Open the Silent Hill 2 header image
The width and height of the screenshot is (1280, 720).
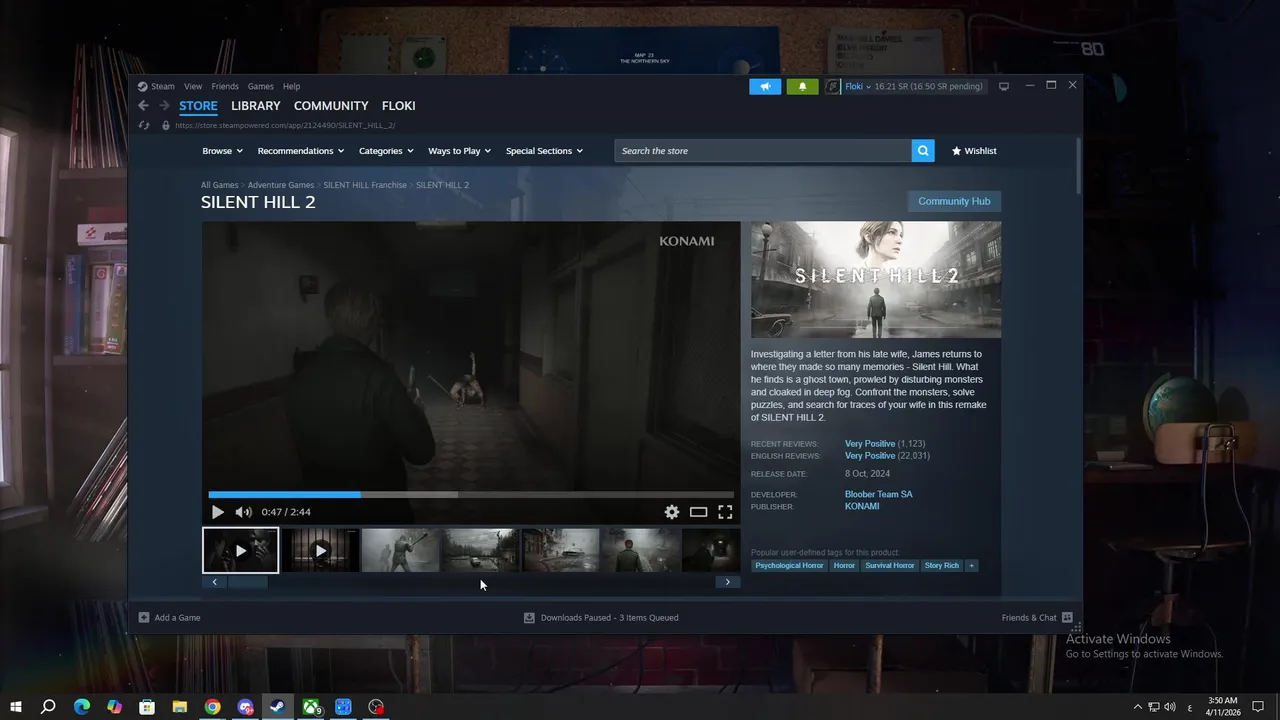coord(876,279)
